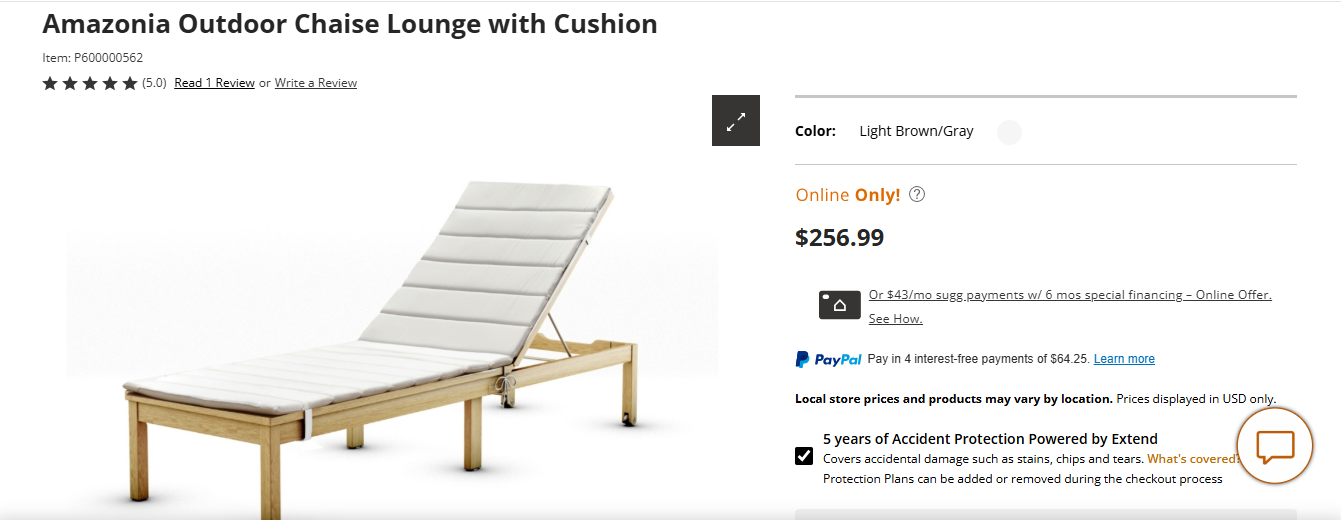The image size is (1341, 522).
Task: Click the Write a Review link
Action: tap(316, 83)
